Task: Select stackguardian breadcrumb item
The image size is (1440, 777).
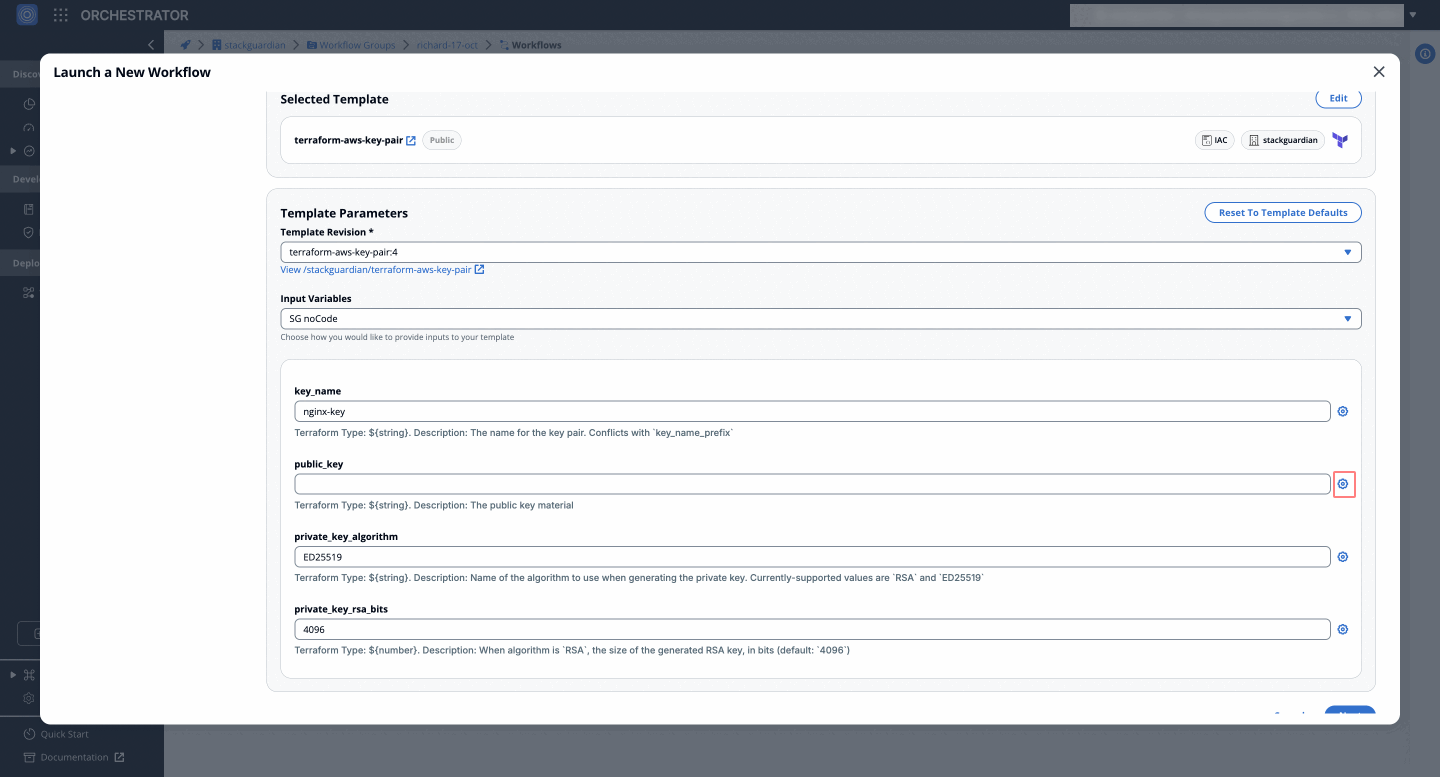Action: click(x=248, y=45)
